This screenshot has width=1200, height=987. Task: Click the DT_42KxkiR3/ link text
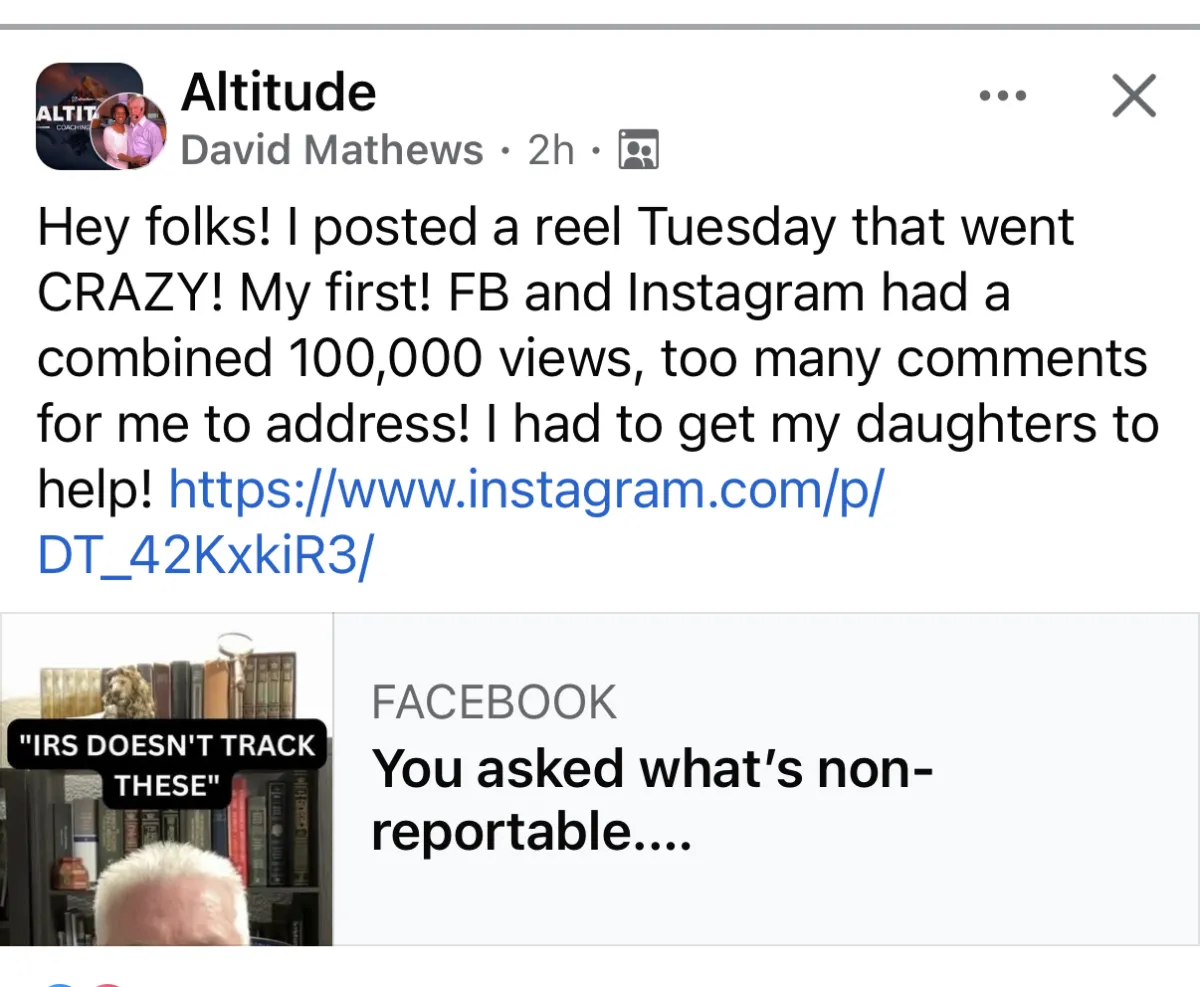205,556
